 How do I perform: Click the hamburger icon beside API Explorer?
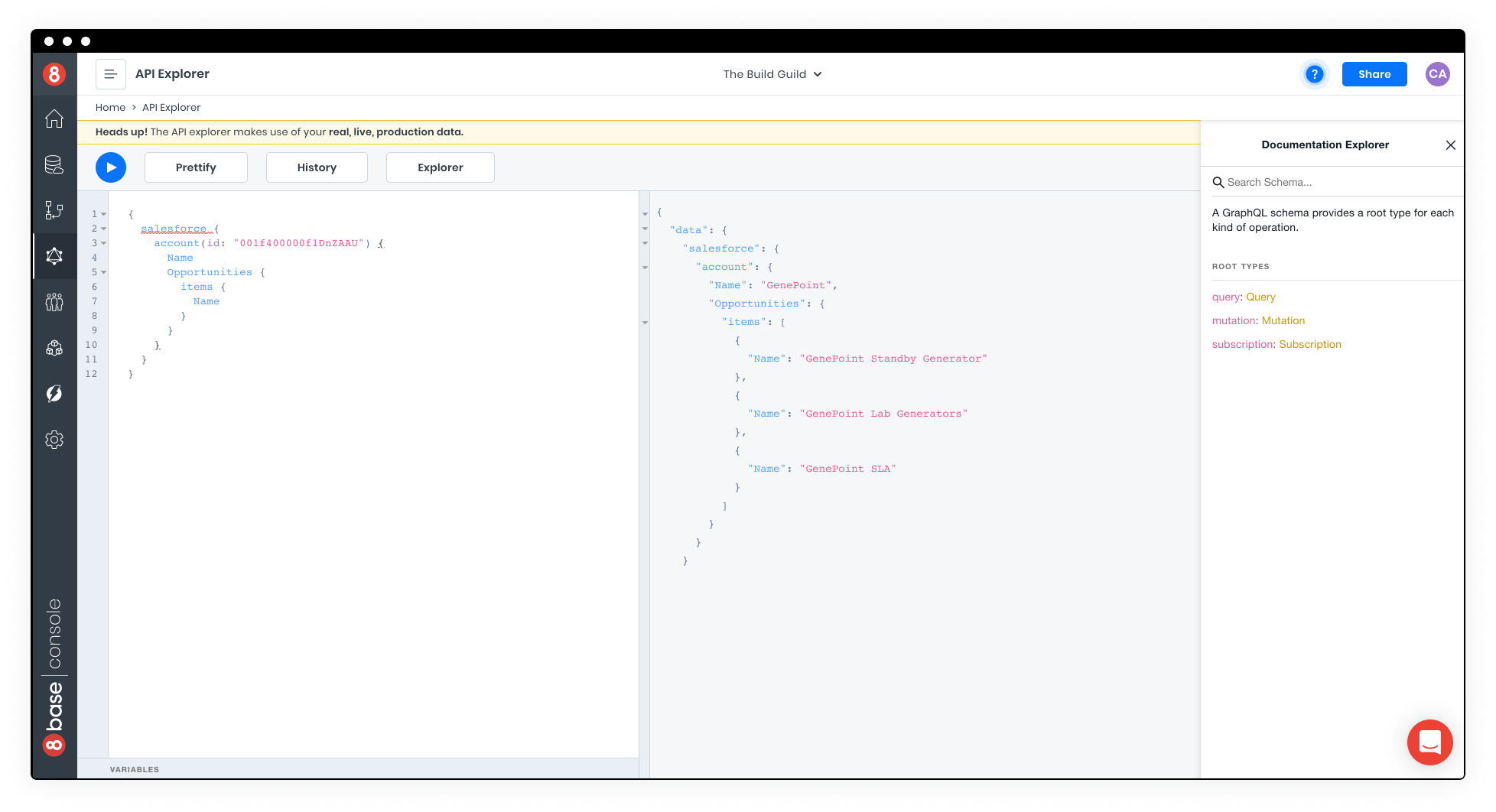[x=111, y=73]
